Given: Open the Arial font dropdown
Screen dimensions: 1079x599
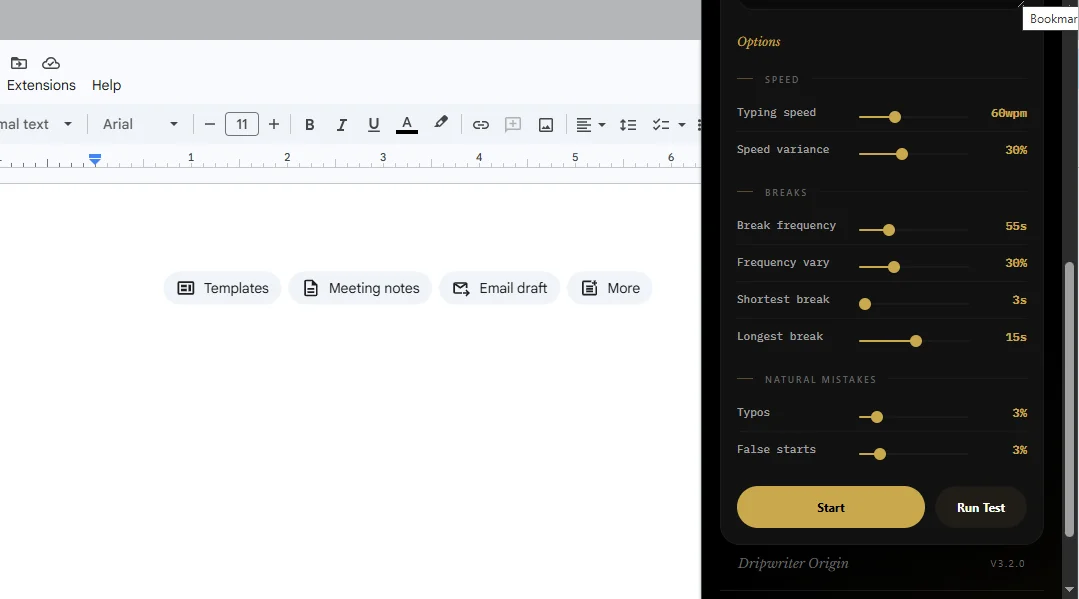Looking at the screenshot, I should pos(140,125).
